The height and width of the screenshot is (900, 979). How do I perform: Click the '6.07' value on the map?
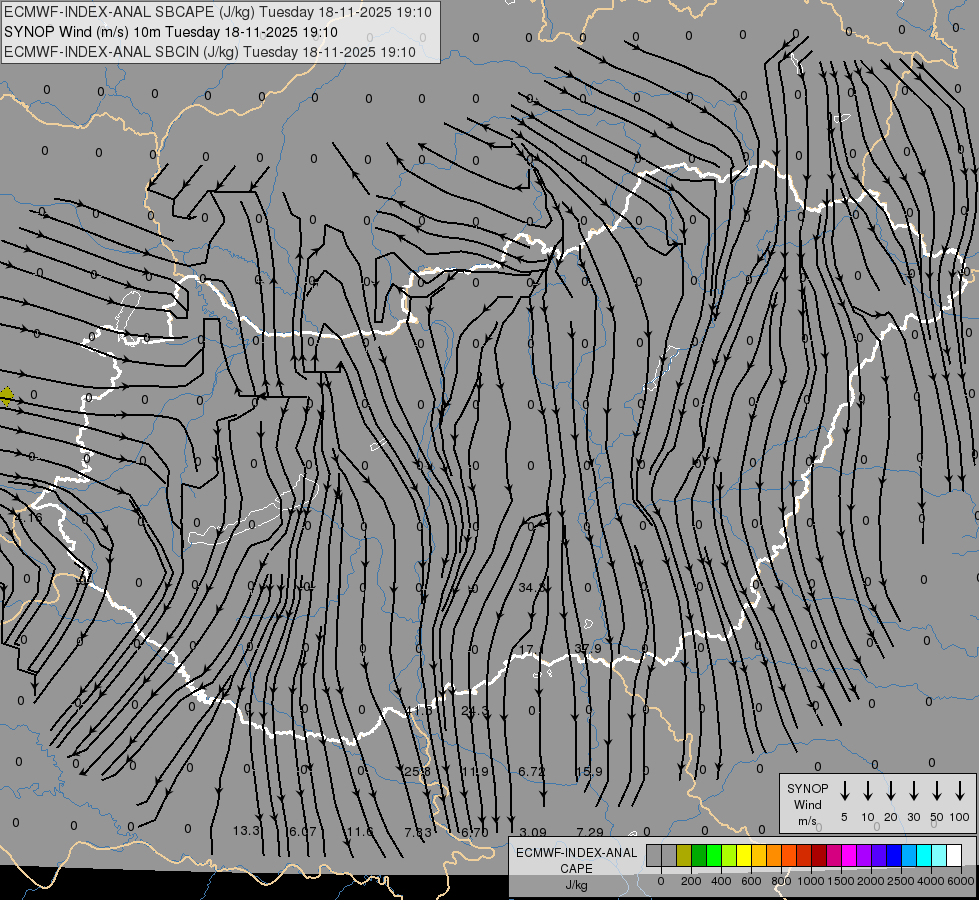[x=303, y=832]
